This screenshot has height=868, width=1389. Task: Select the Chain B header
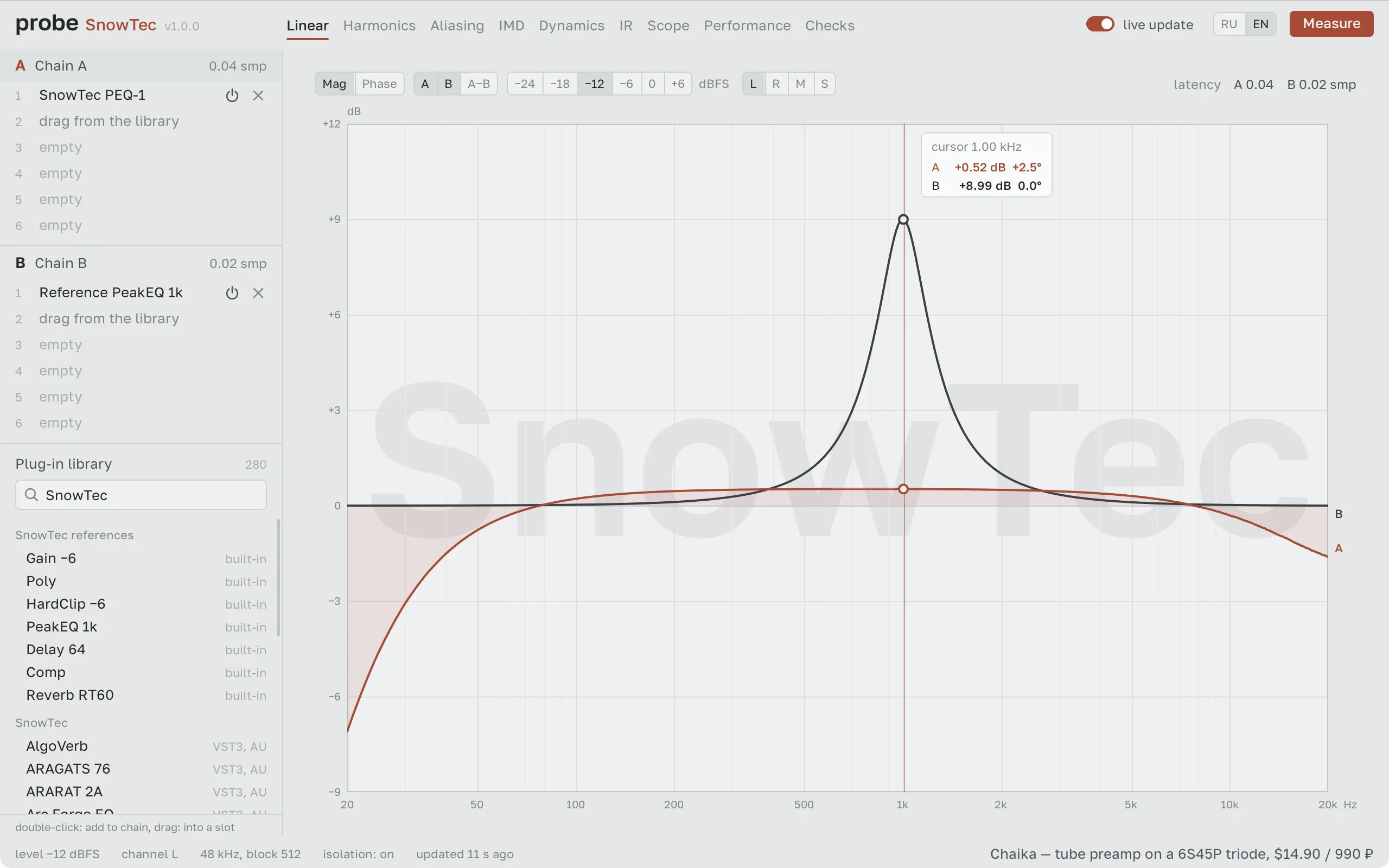[x=141, y=264]
